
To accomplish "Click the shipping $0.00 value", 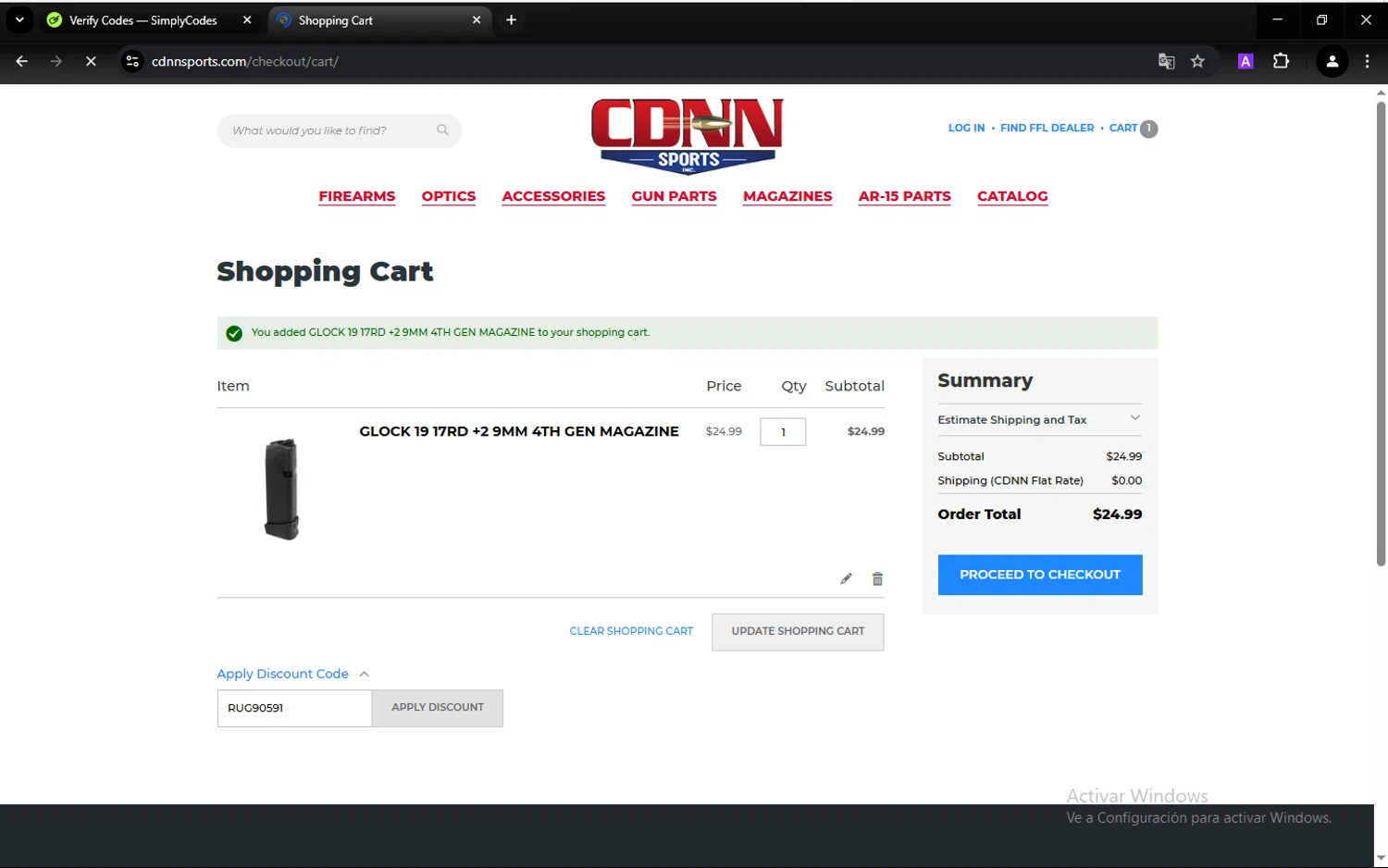I will point(1126,481).
